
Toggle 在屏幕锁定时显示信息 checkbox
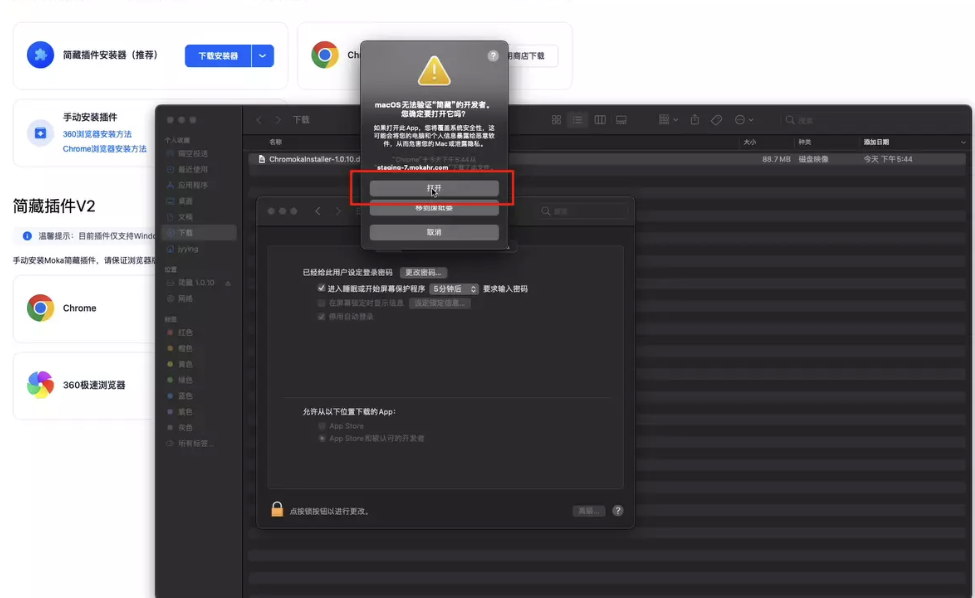coord(321,303)
